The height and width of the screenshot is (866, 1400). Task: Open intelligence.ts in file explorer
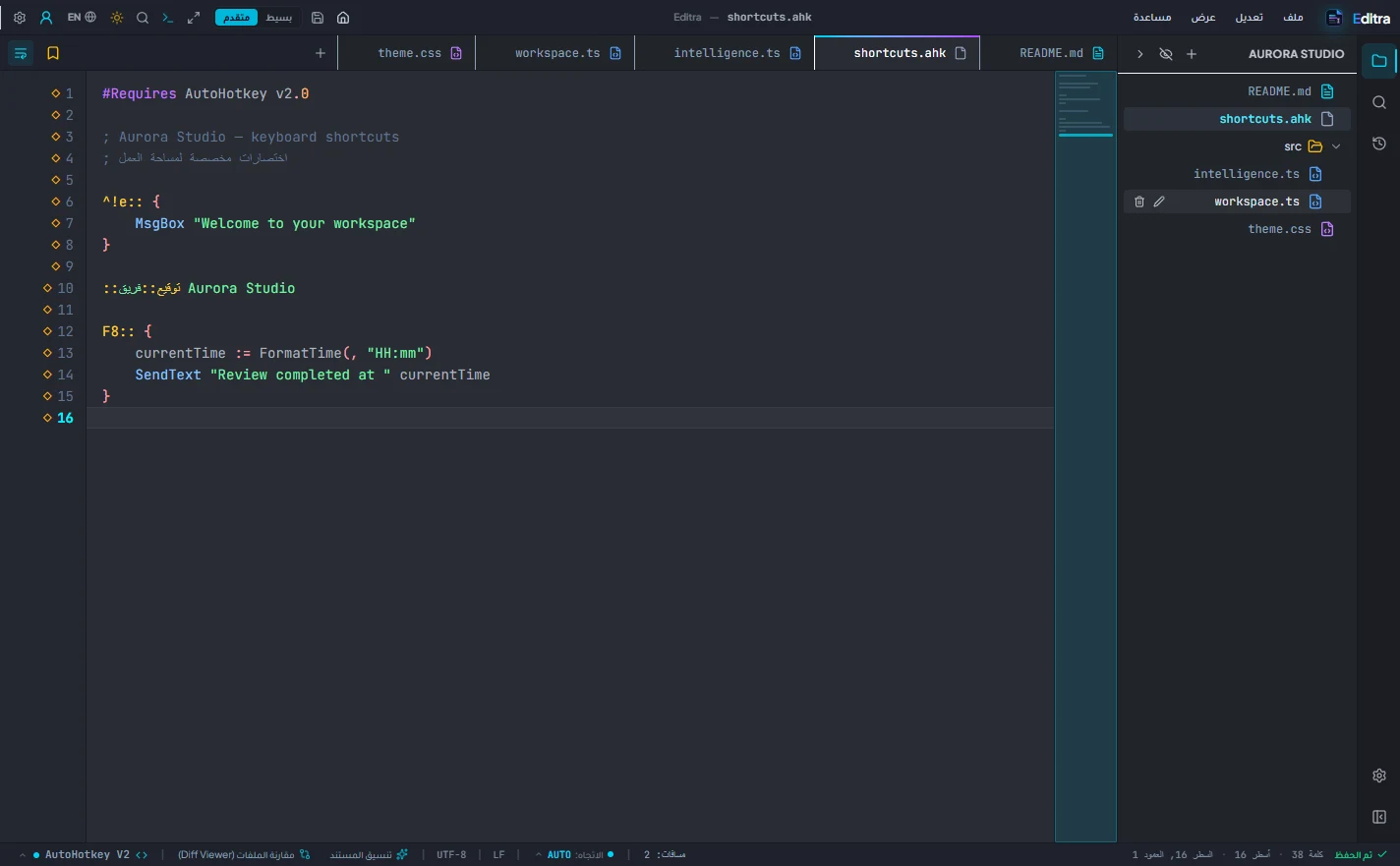(x=1237, y=174)
